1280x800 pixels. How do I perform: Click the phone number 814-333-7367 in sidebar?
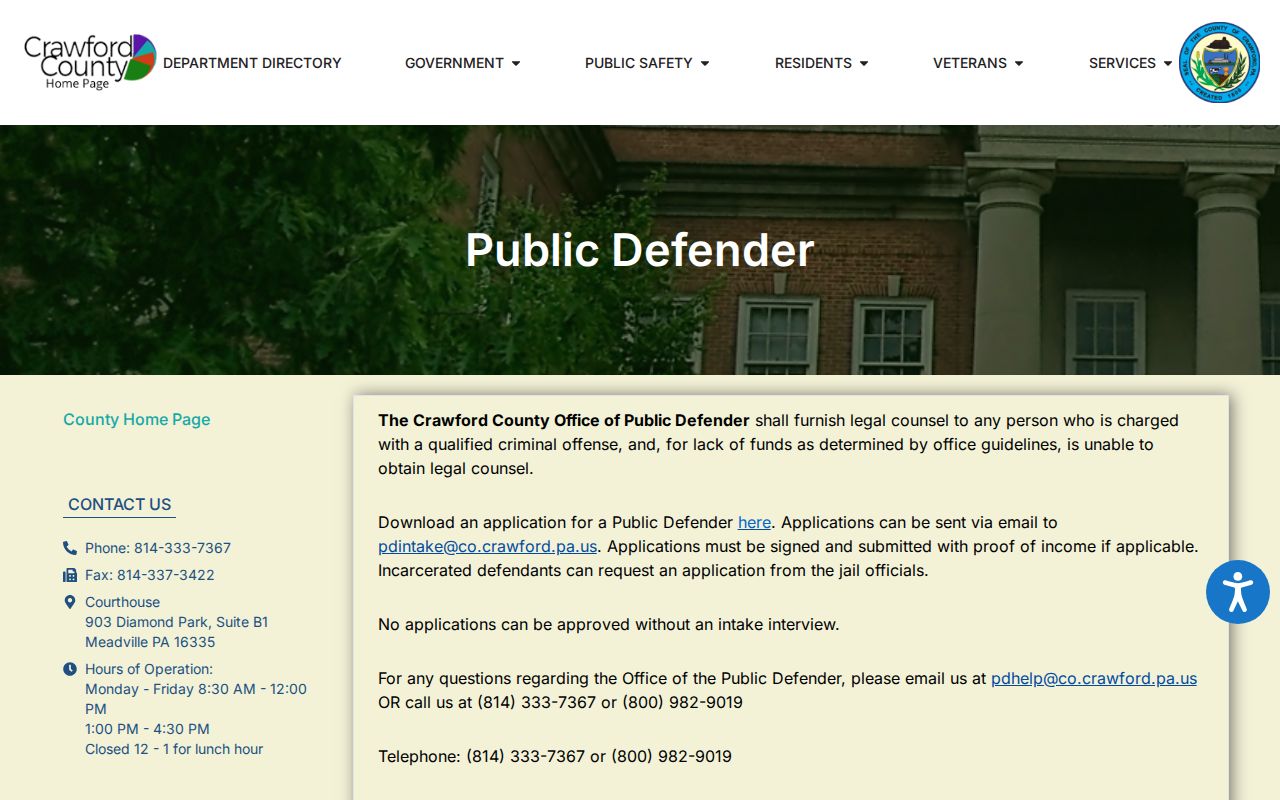pyautogui.click(x=158, y=548)
